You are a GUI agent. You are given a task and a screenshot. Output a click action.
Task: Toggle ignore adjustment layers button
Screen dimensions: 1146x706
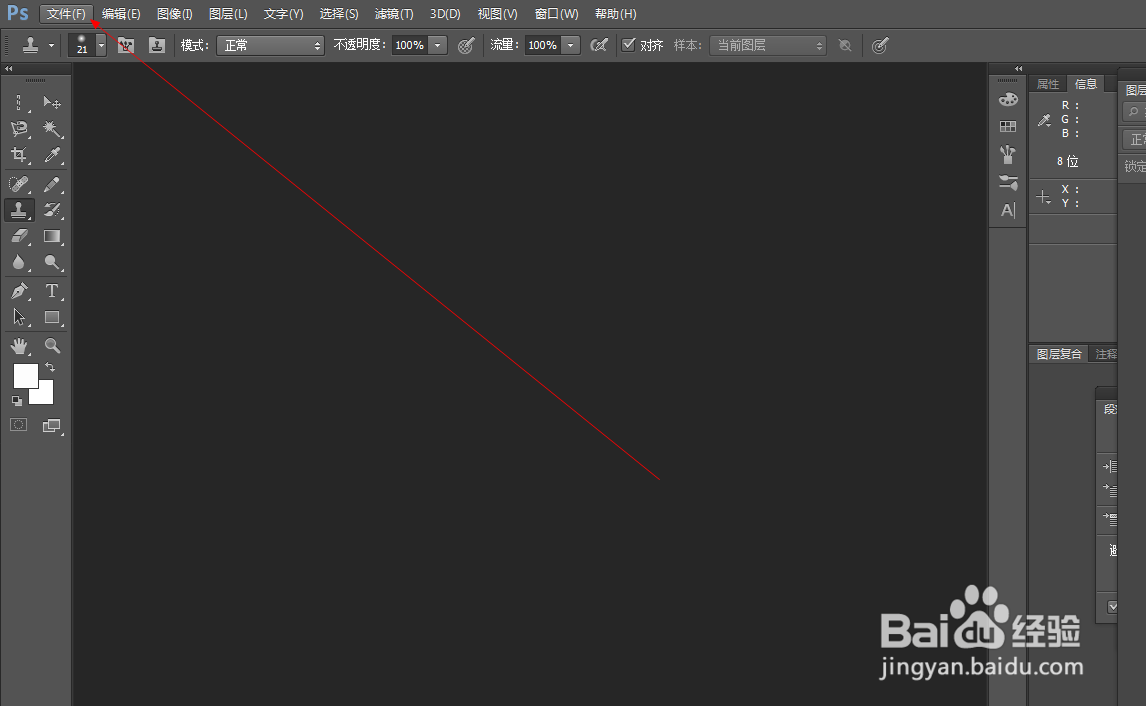[845, 45]
